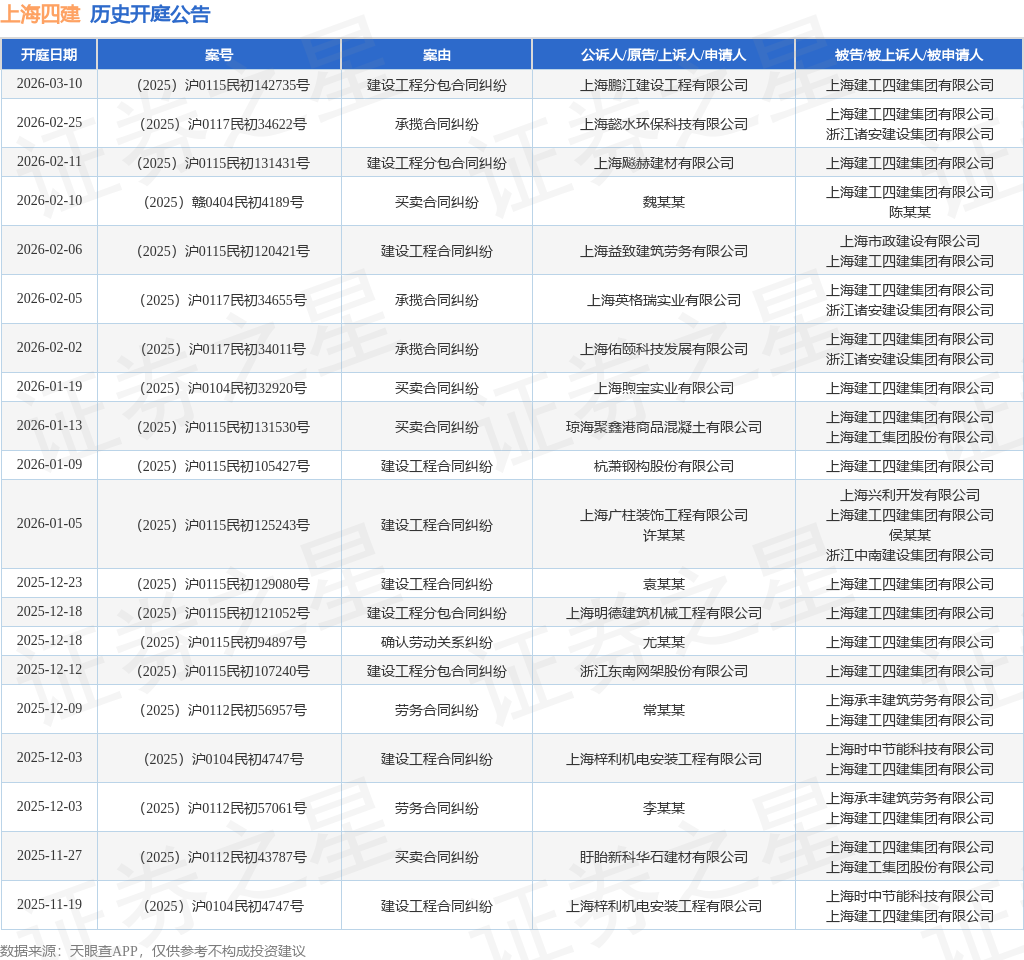Click the 被告/被上诉人/被申请人 column header

[x=909, y=55]
